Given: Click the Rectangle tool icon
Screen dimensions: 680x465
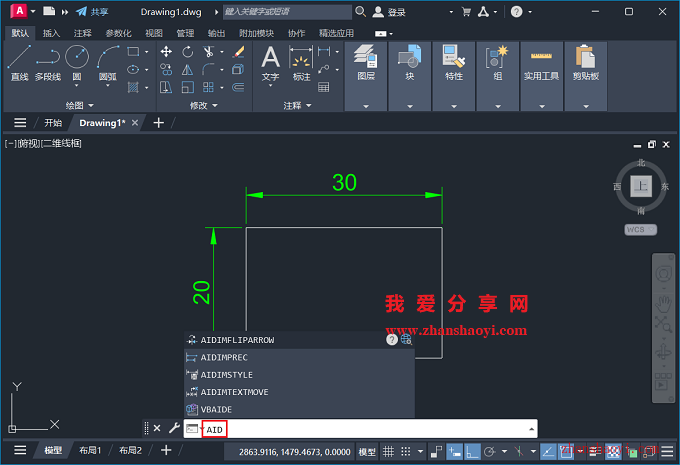Looking at the screenshot, I should pos(133,52).
